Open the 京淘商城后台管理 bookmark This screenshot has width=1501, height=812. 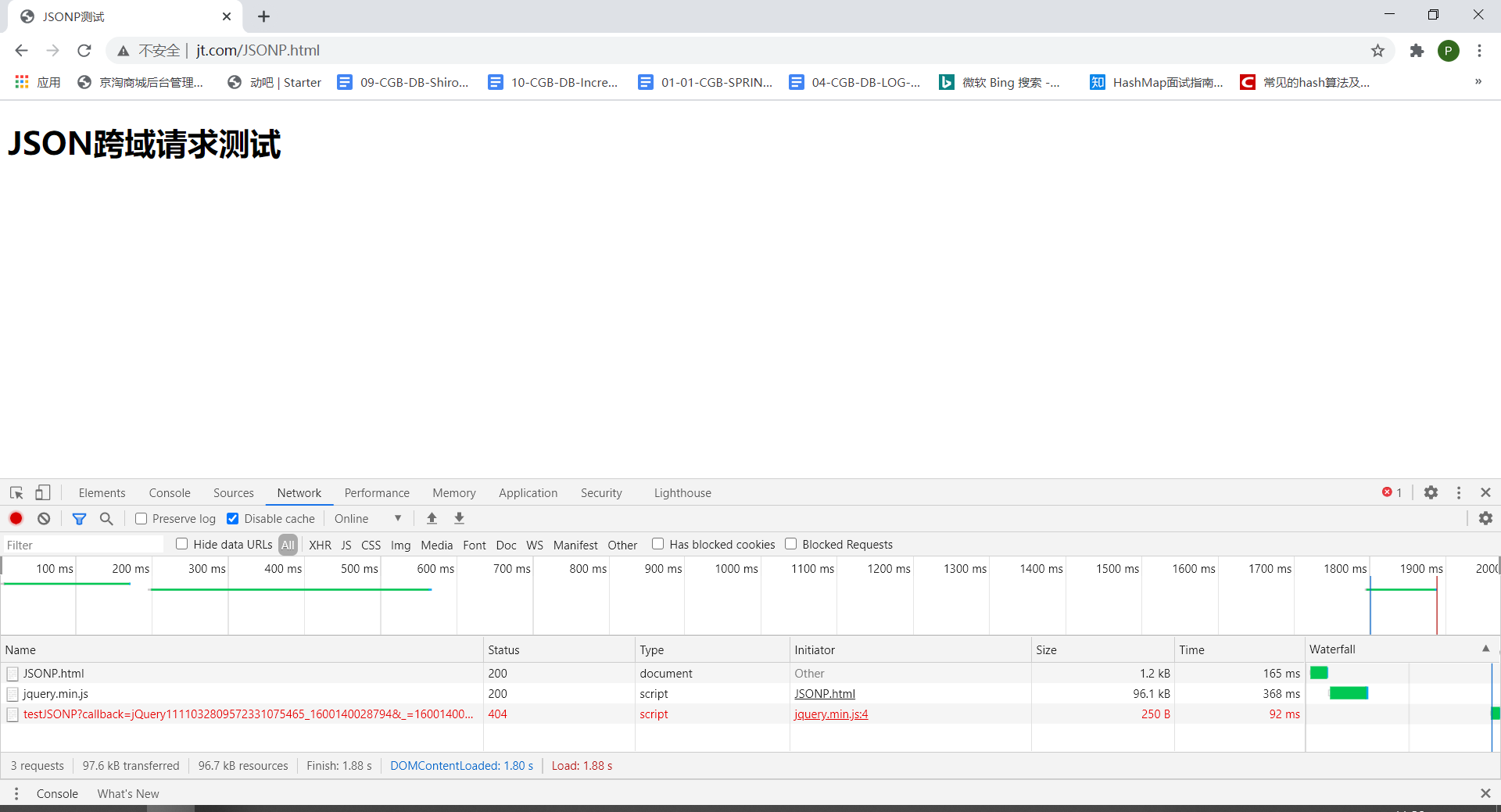pos(141,82)
